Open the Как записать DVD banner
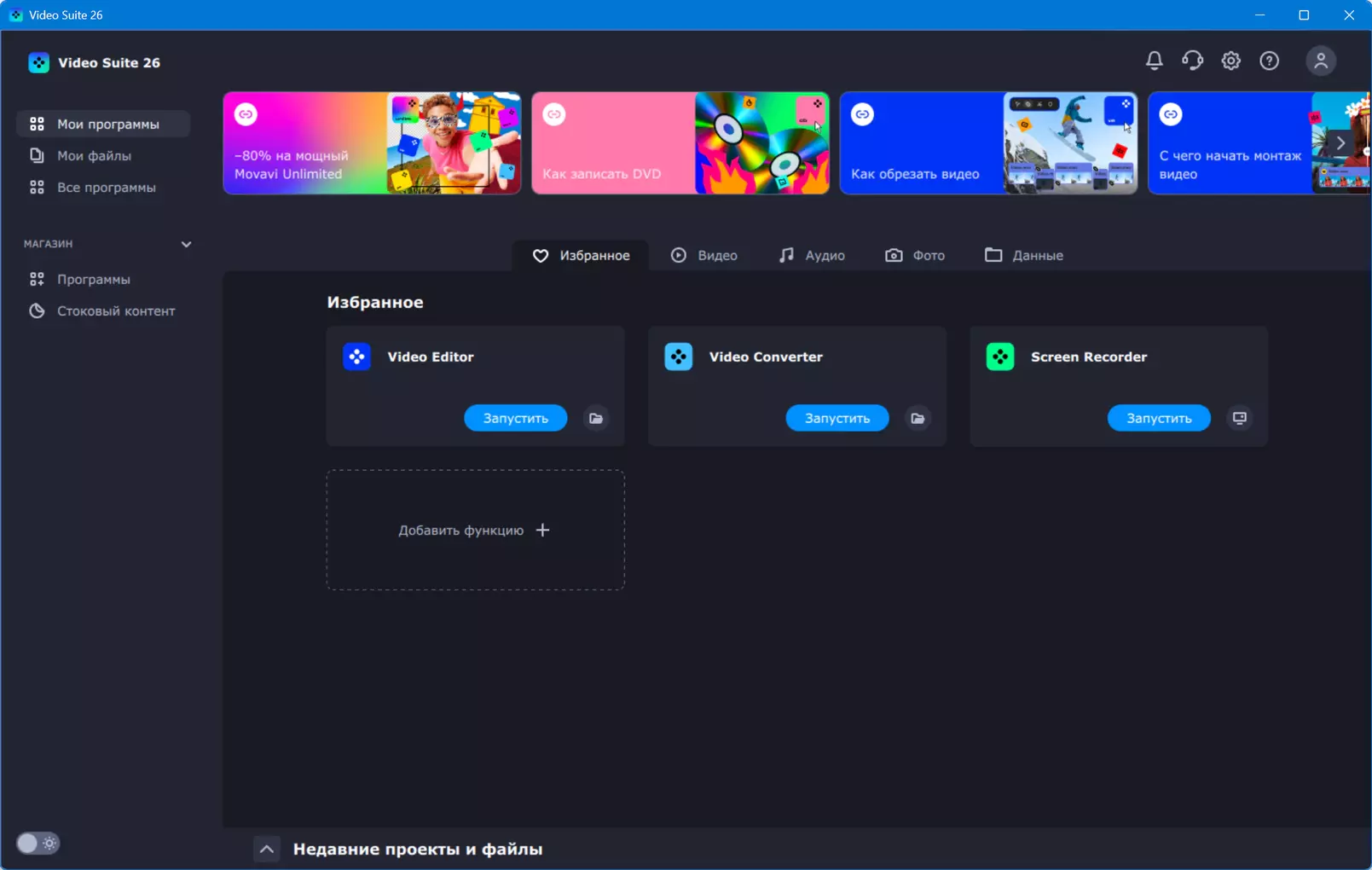 tap(680, 143)
